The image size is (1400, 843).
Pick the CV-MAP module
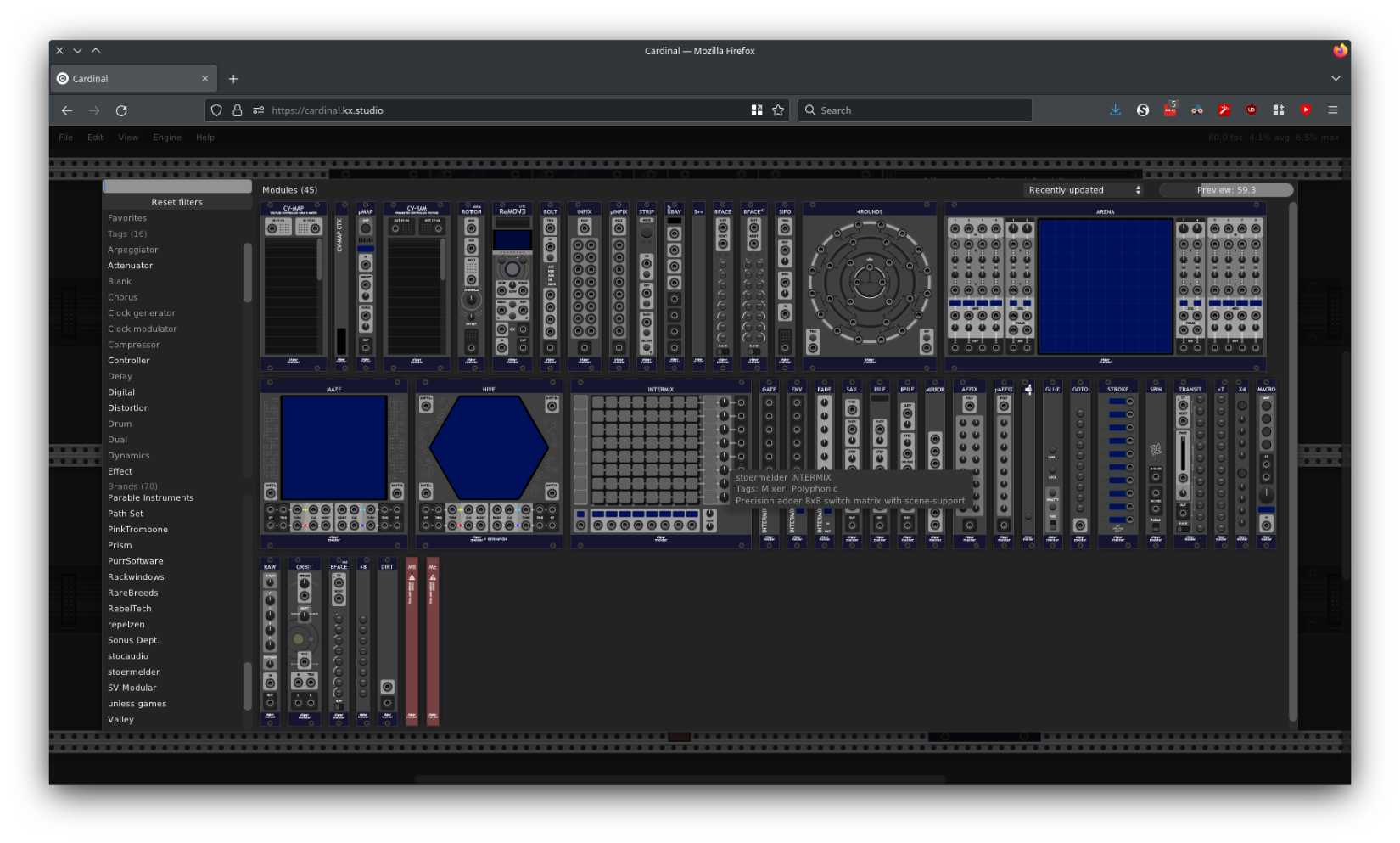tap(294, 287)
